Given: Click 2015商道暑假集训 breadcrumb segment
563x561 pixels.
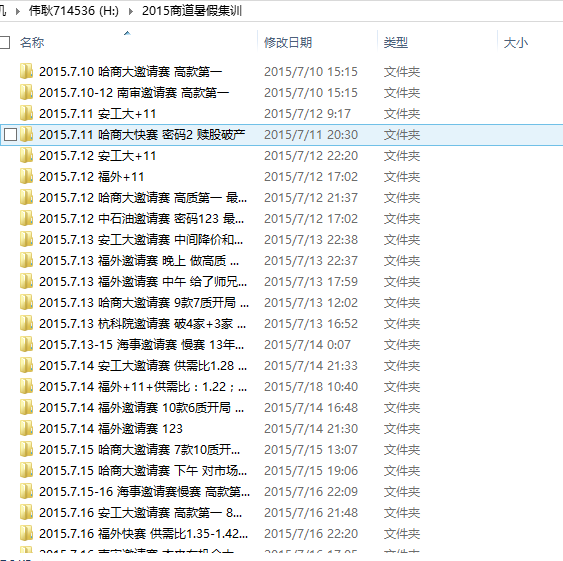Looking at the screenshot, I should pos(192,11).
